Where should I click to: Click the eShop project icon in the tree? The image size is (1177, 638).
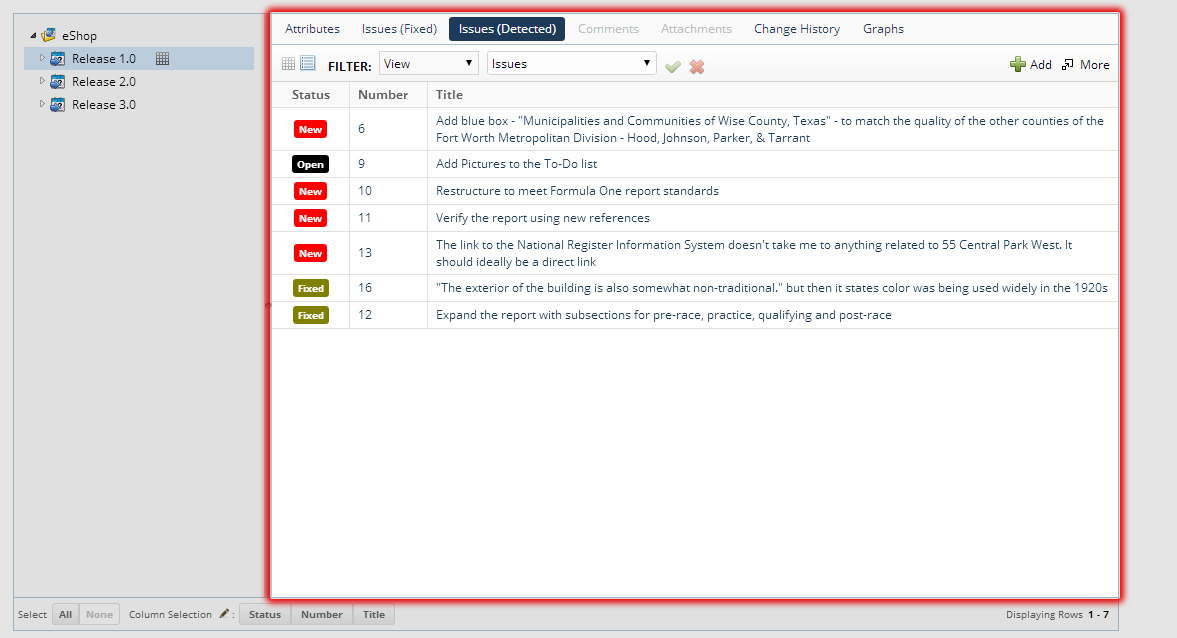(49, 35)
